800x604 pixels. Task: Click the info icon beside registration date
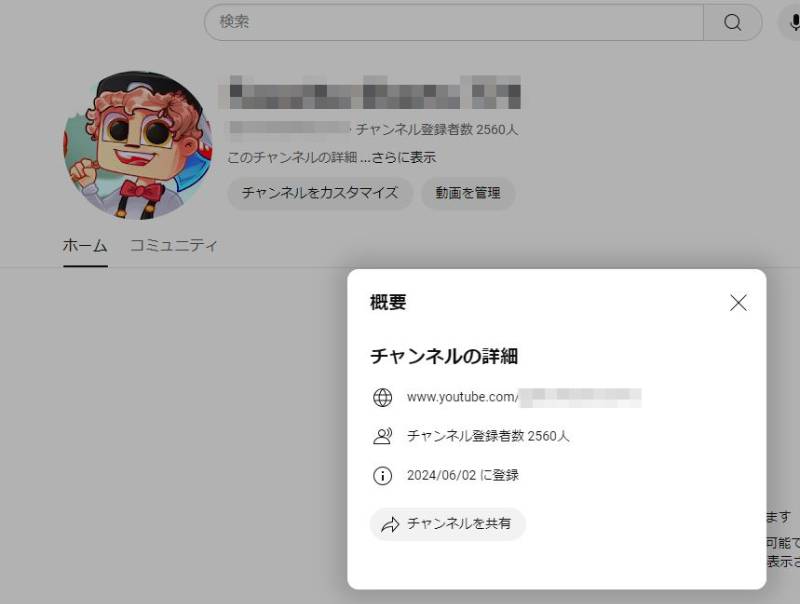383,475
